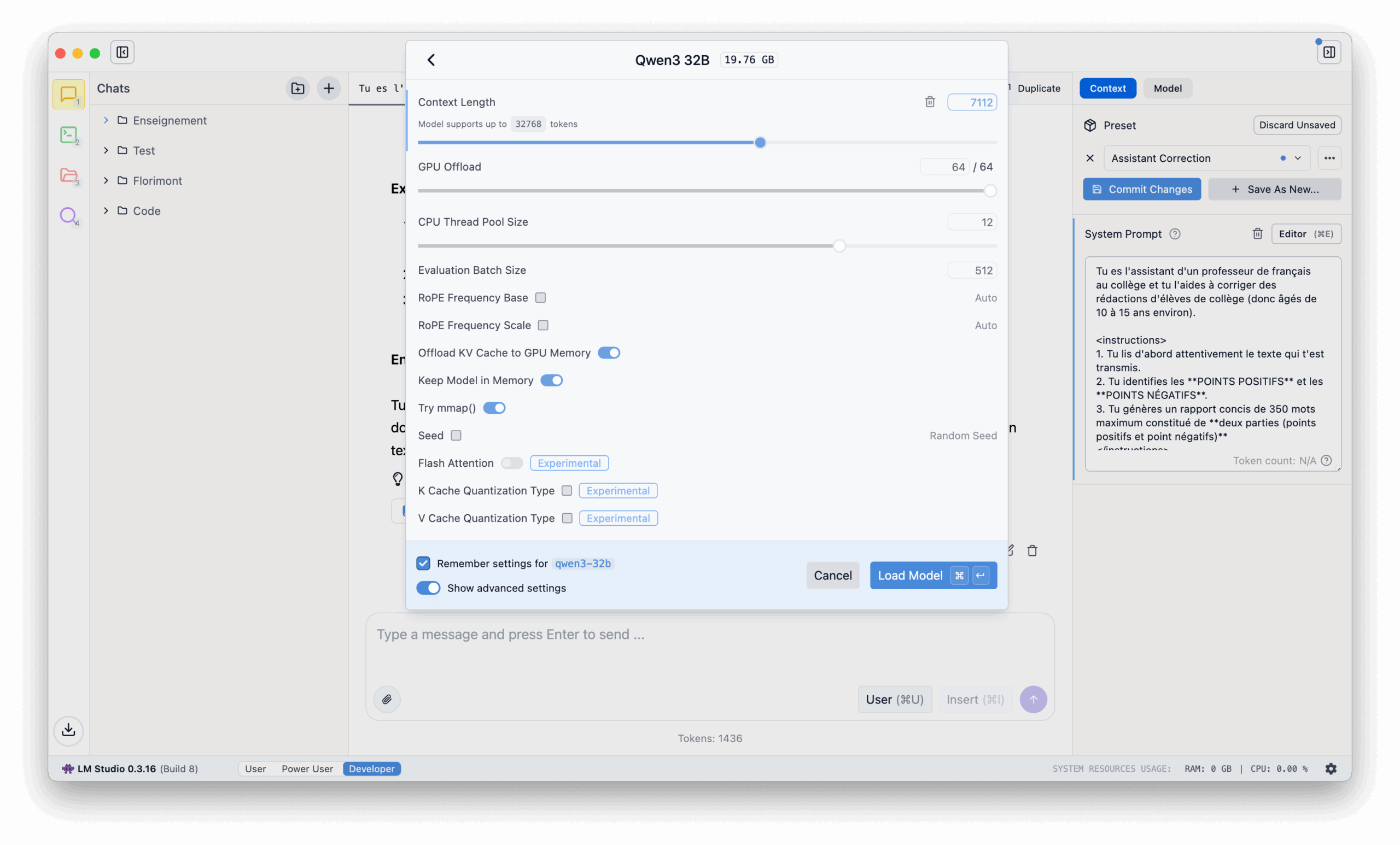Click the Load Model button

point(933,575)
